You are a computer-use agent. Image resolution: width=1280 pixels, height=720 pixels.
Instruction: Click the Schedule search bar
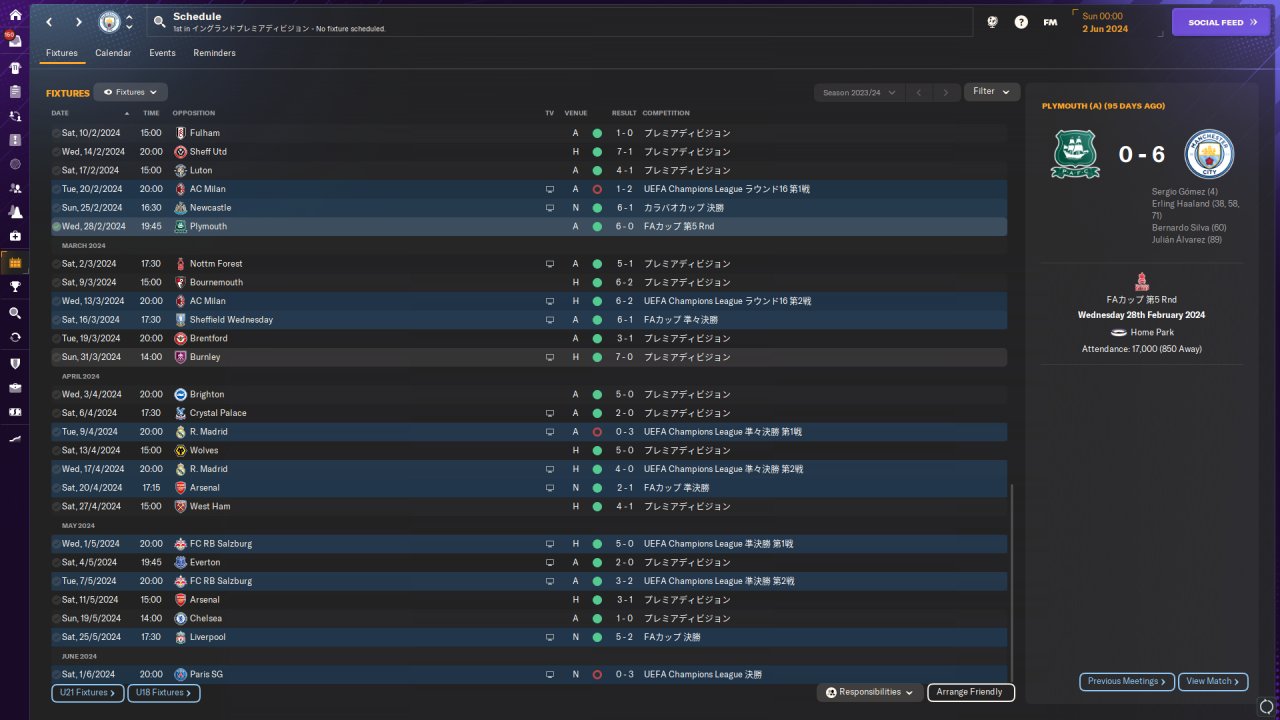coord(559,22)
